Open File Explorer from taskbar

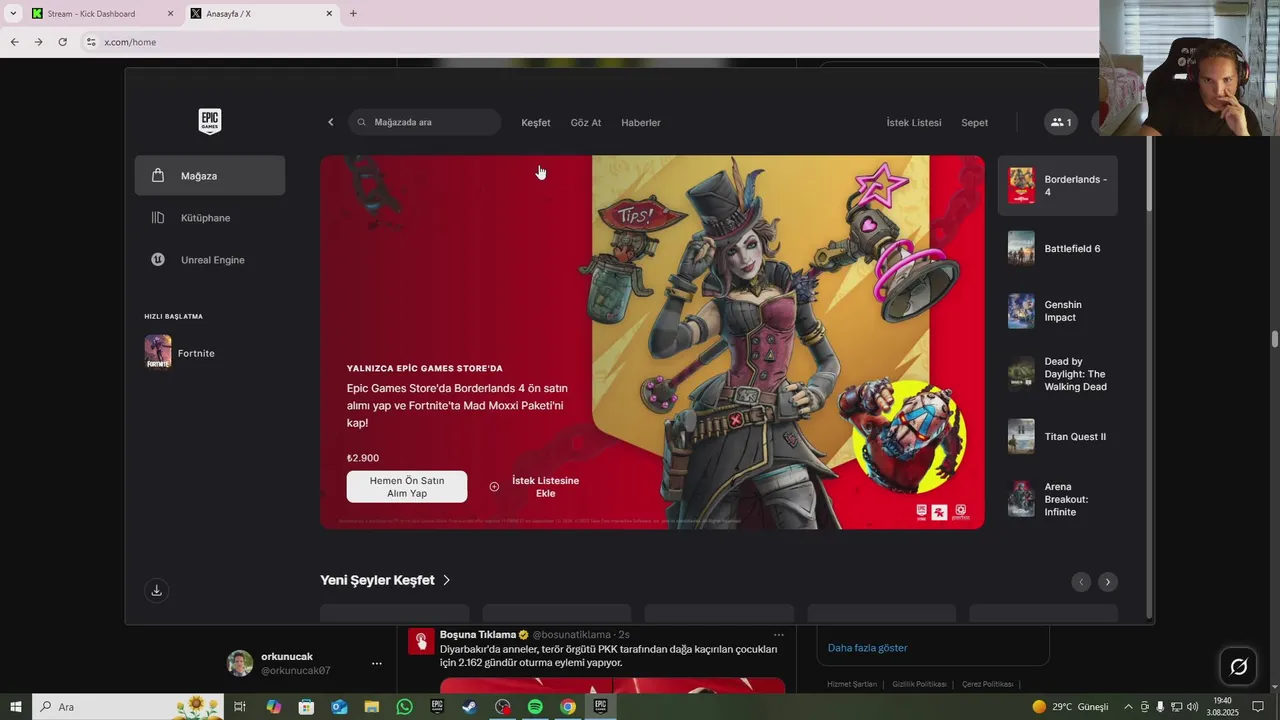pos(371,707)
